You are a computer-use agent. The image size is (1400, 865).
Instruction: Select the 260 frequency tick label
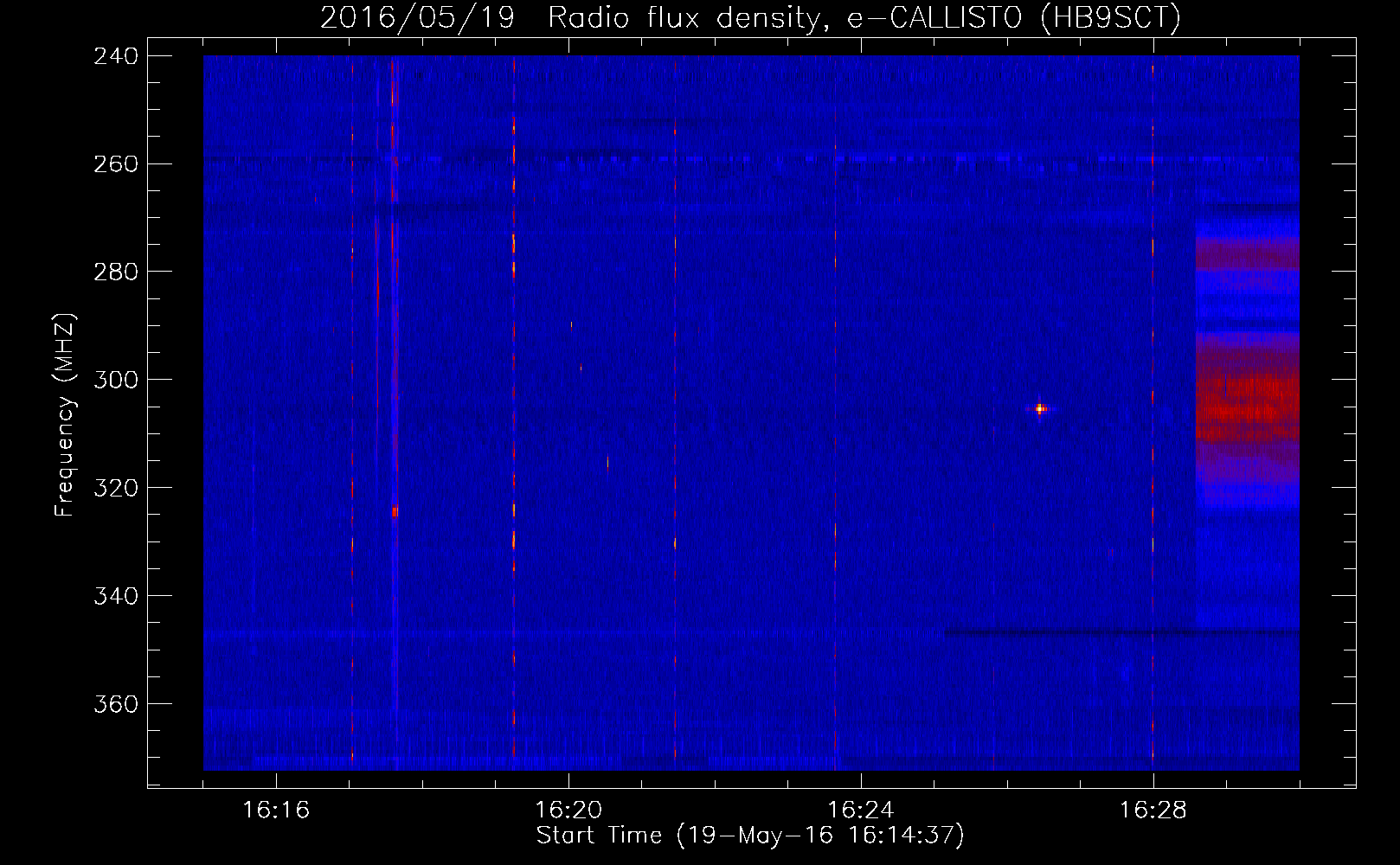click(x=115, y=164)
